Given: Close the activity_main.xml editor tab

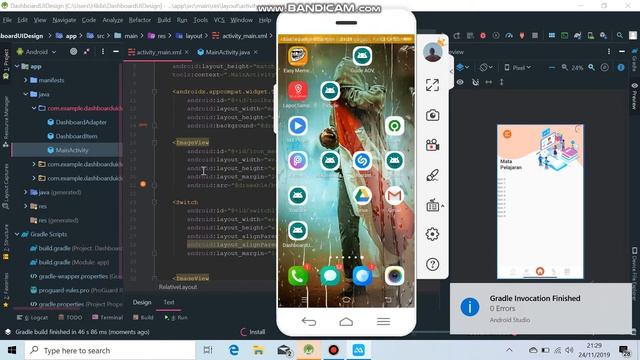Looking at the screenshot, I should point(187,52).
